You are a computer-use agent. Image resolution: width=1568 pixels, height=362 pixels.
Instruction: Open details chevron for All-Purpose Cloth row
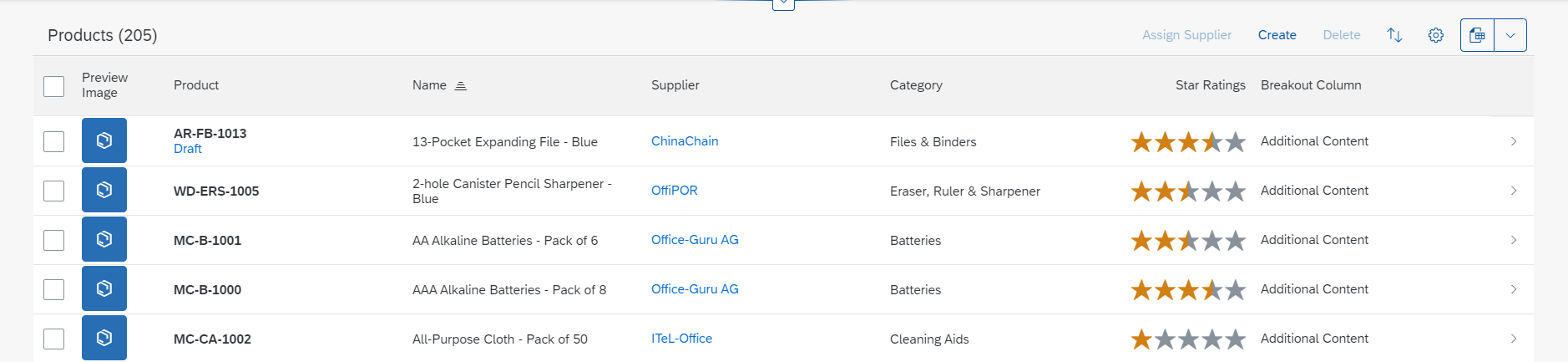click(x=1514, y=339)
